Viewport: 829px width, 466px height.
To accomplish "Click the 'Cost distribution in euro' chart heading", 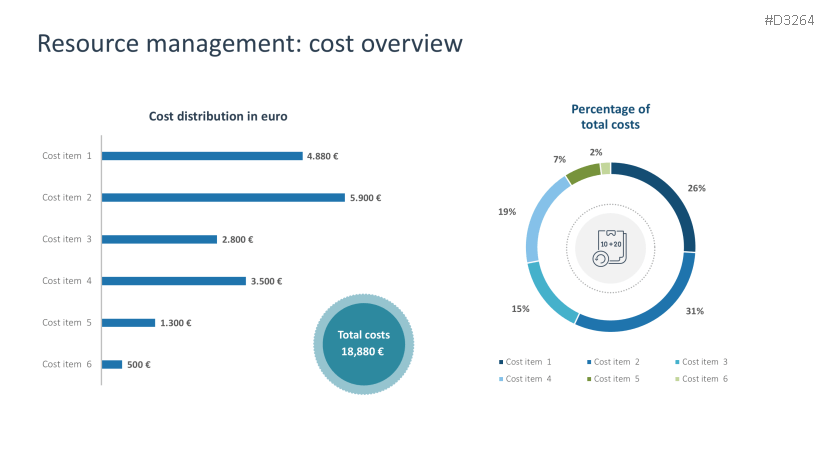I will tap(218, 116).
